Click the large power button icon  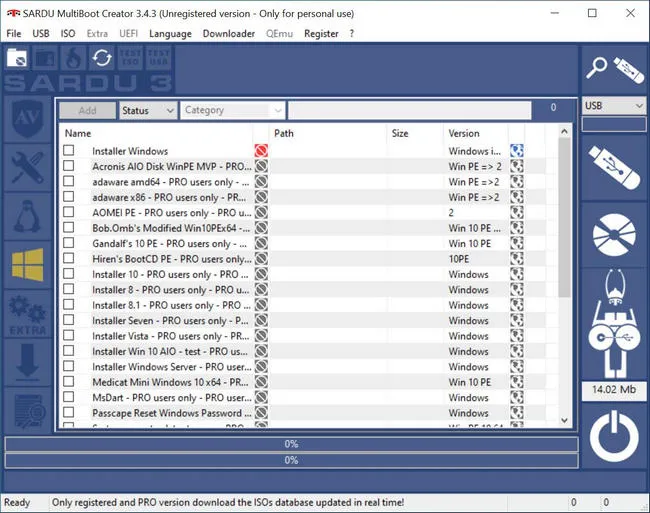(x=614, y=437)
